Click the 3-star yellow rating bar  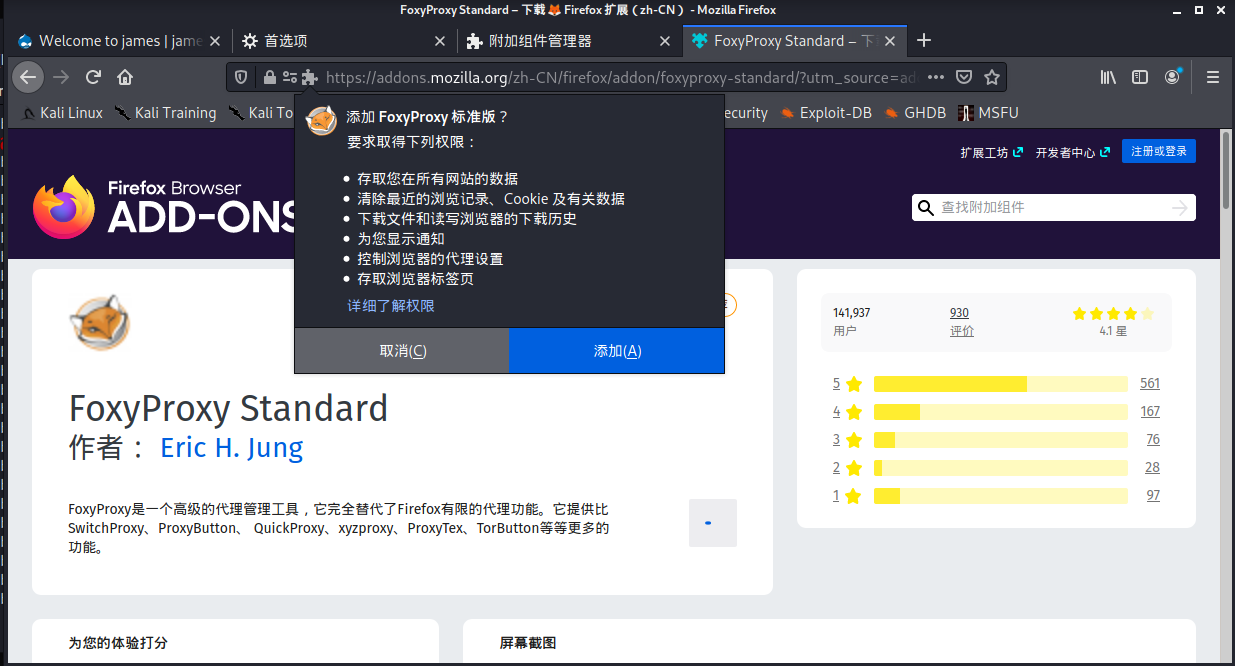[x=1000, y=440]
